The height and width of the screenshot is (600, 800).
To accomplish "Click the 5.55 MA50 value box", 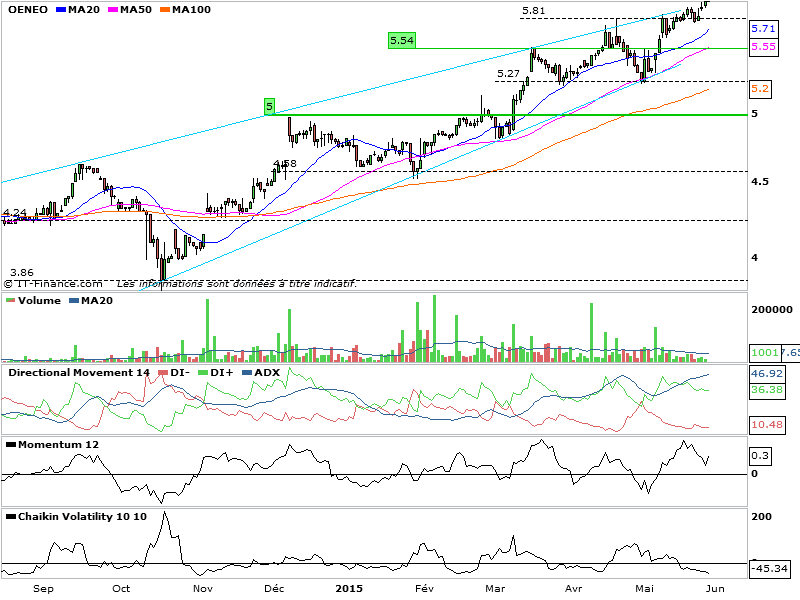I will pyautogui.click(x=763, y=46).
